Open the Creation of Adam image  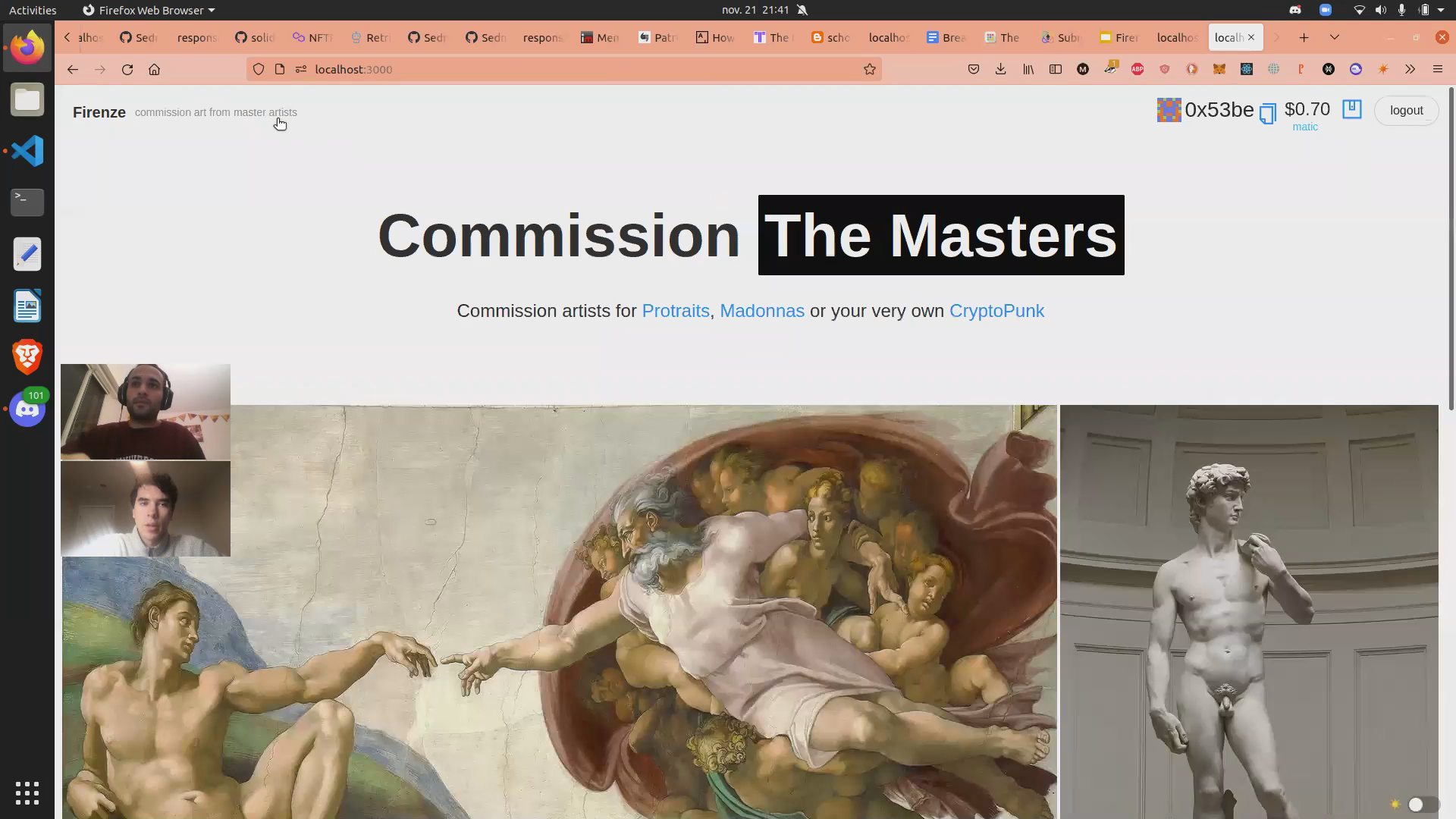pos(560,611)
